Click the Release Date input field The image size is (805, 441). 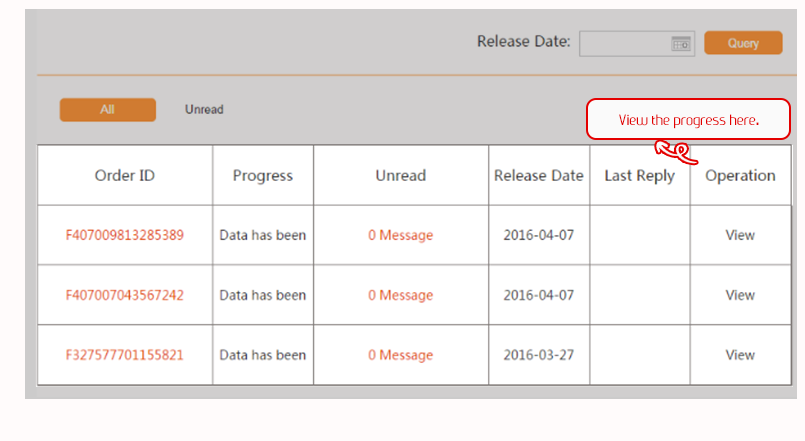click(x=624, y=43)
